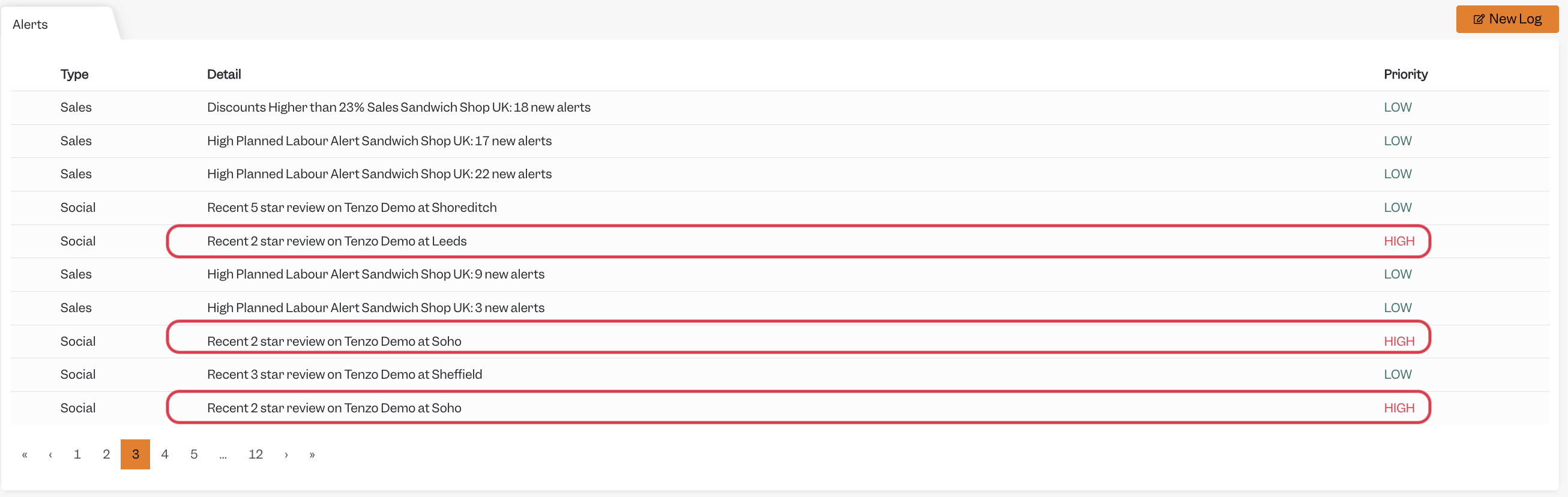This screenshot has height=497, width=1568.
Task: Open pagination page 5
Action: tap(193, 454)
